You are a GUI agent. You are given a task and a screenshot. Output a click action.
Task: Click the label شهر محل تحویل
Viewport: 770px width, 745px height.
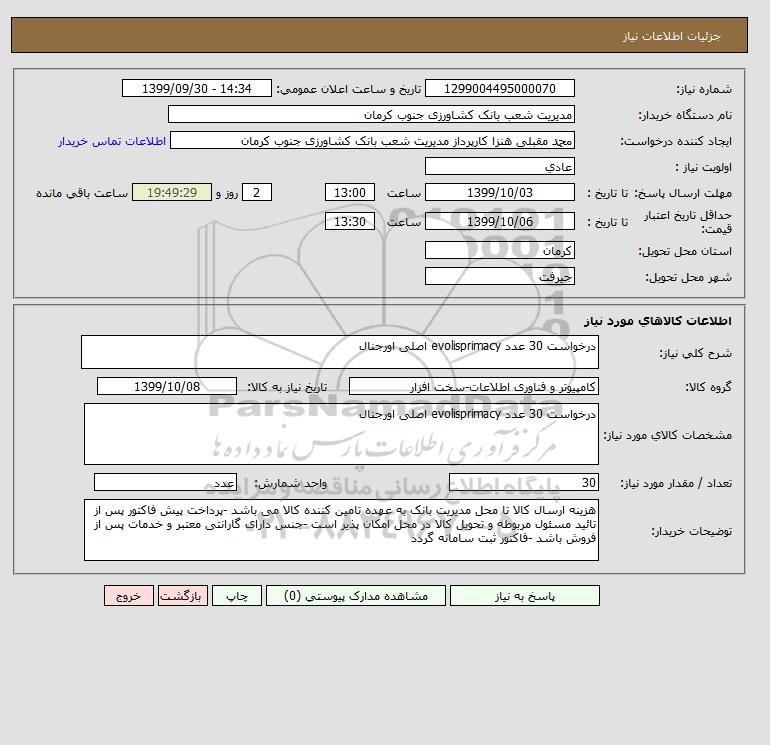[x=688, y=277]
